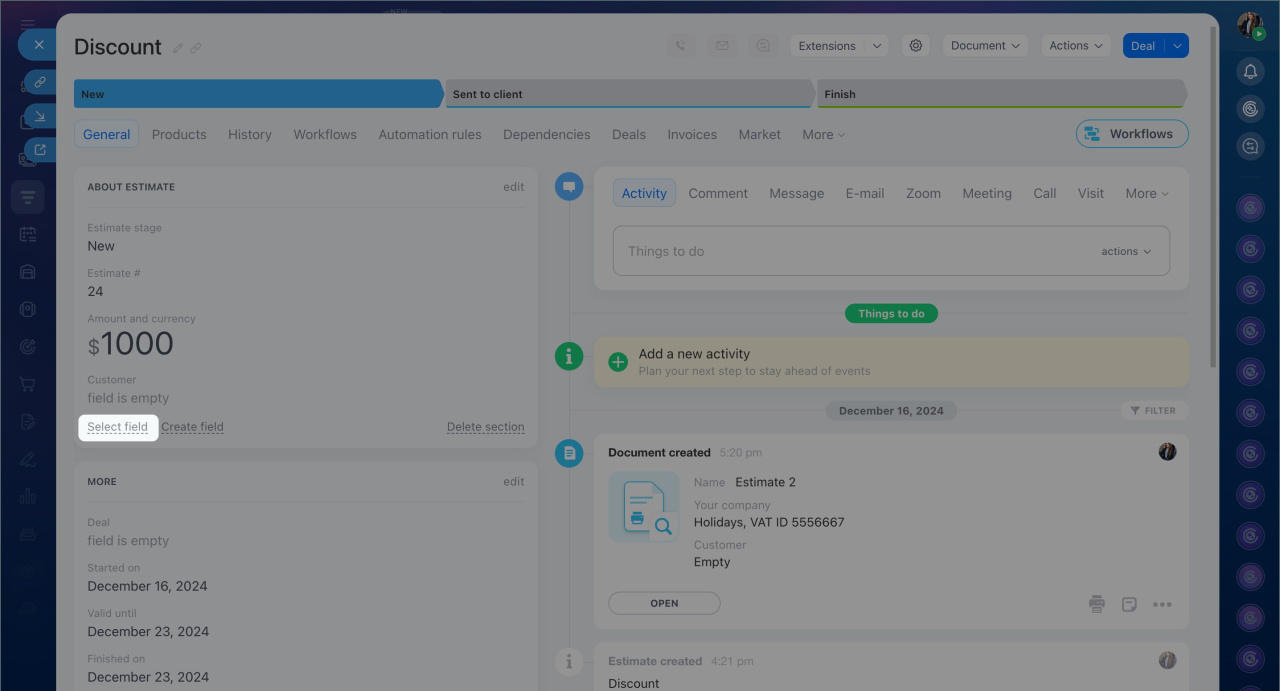Copy estimate link using chain icon beside title

click(196, 48)
